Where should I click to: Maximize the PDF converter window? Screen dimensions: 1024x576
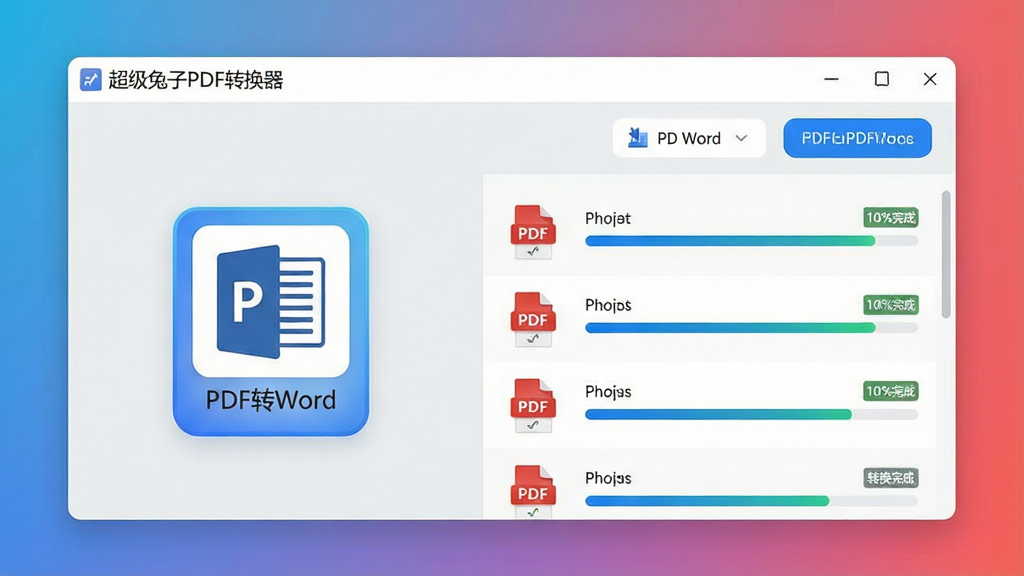[x=882, y=79]
